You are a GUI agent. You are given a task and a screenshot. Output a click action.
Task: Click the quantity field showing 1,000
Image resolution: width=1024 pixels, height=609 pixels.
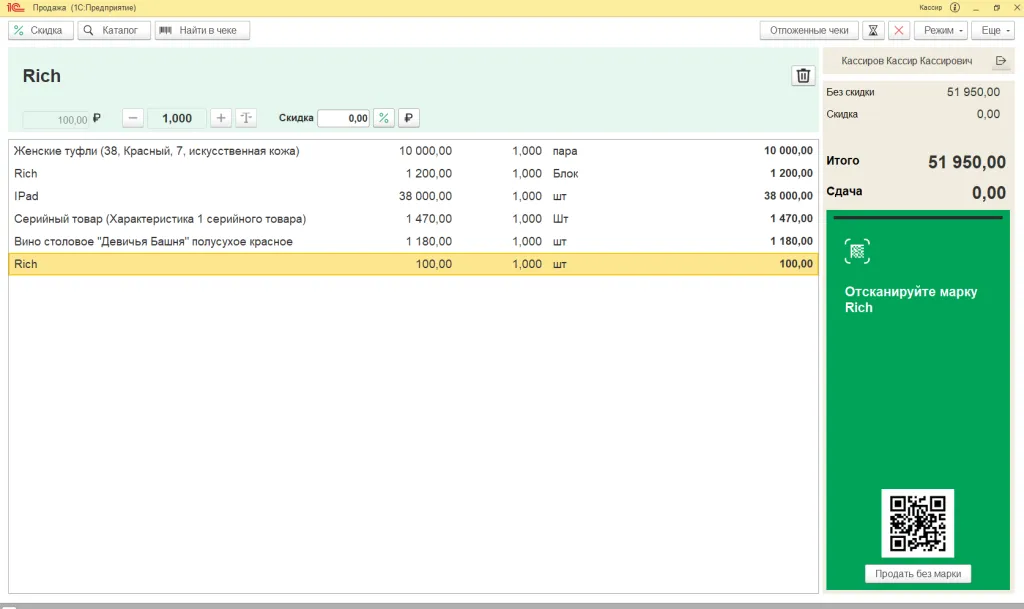pyautogui.click(x=177, y=118)
